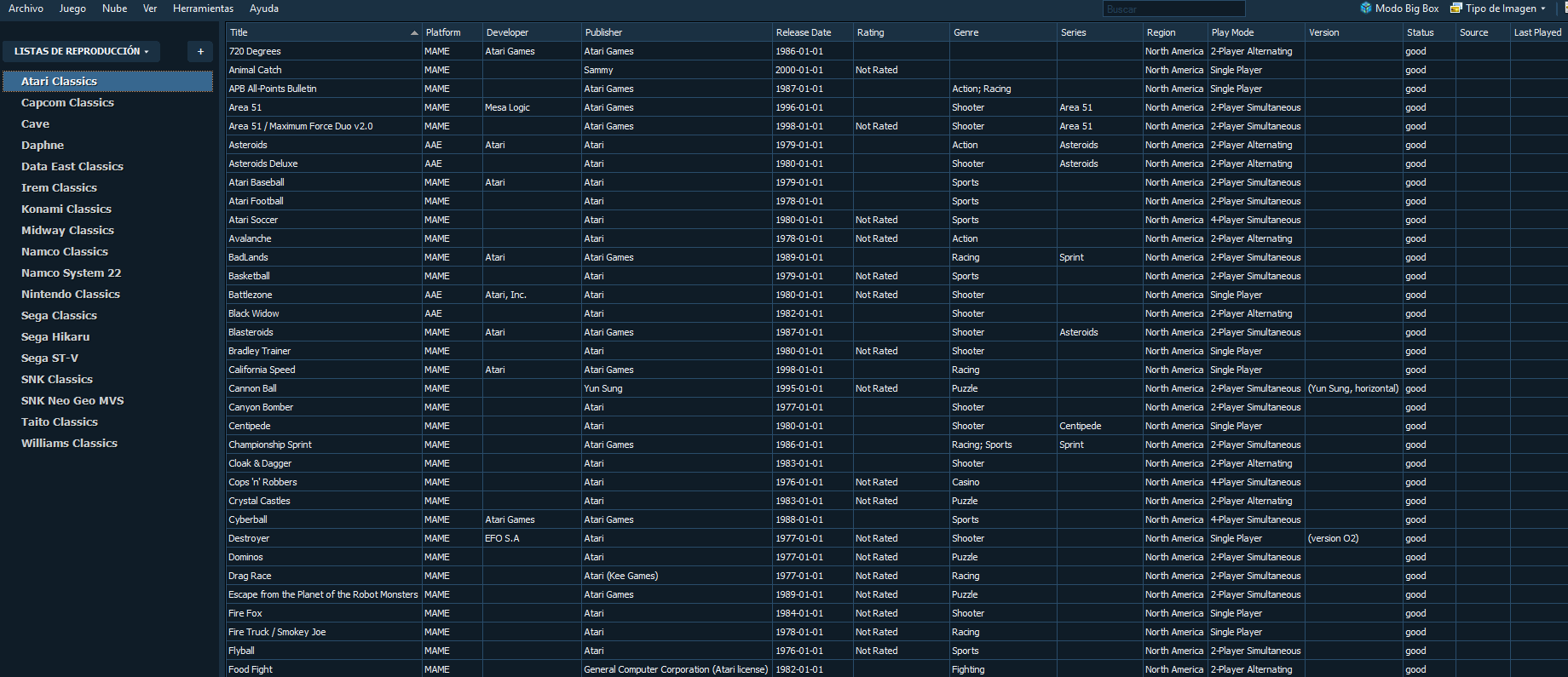
Task: Select the Irem Classics playlist
Action: (x=59, y=187)
